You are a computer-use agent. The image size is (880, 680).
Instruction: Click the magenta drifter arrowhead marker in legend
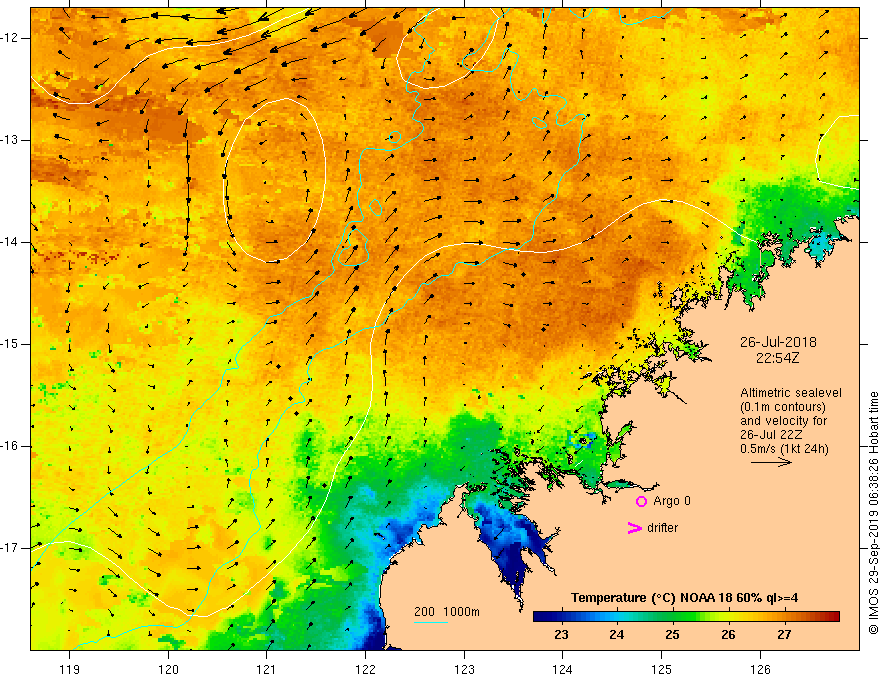pyautogui.click(x=634, y=528)
